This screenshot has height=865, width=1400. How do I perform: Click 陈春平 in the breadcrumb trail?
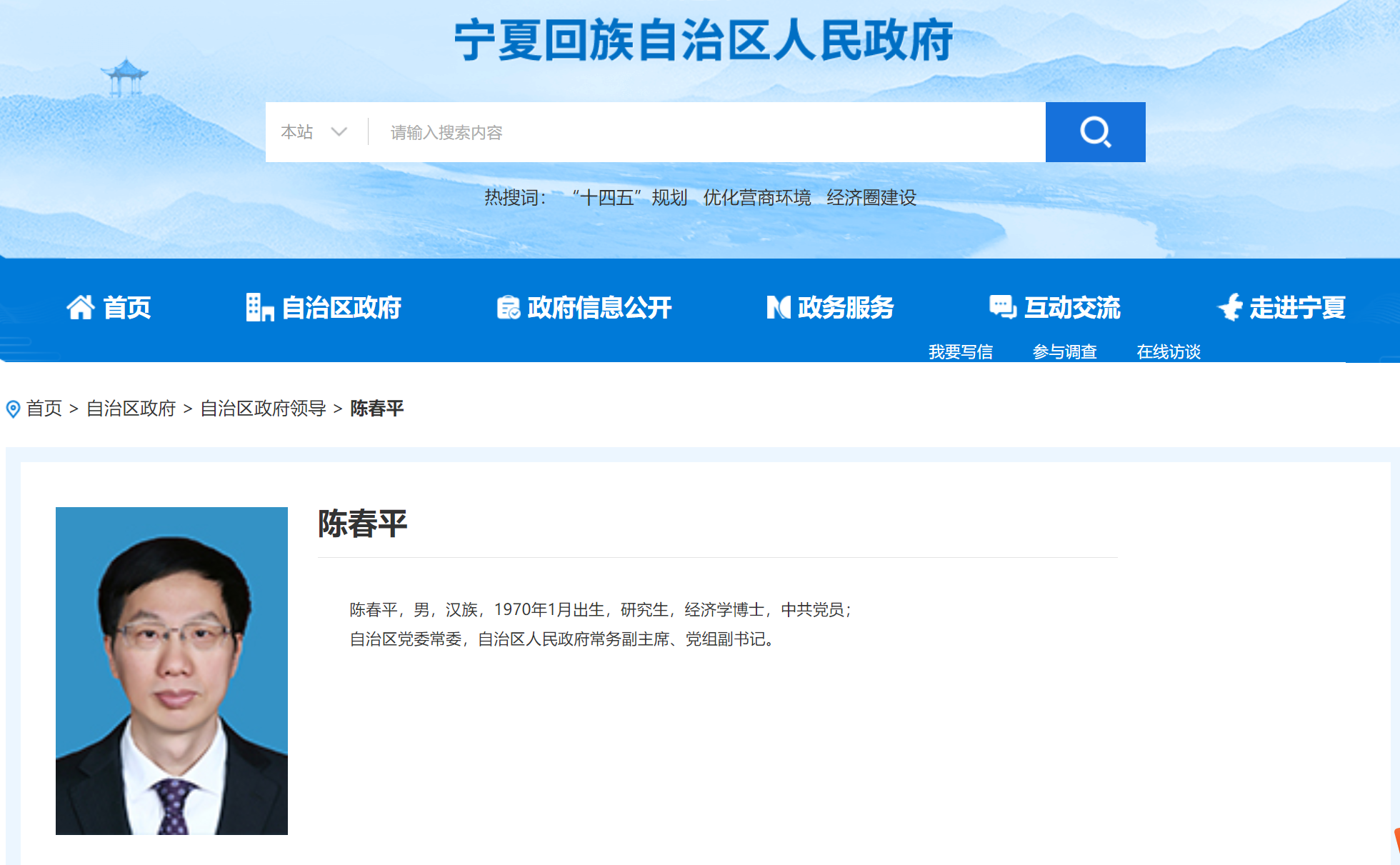377,409
